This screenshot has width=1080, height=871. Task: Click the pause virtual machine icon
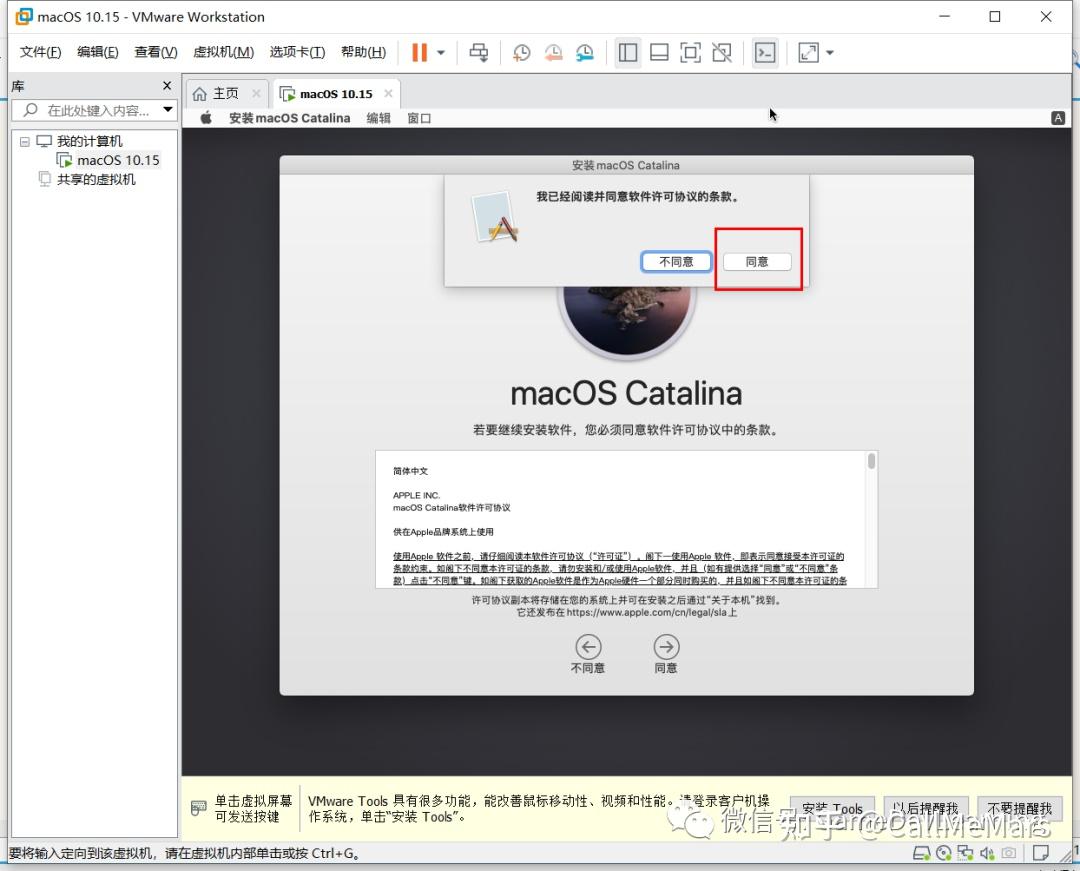(x=419, y=52)
